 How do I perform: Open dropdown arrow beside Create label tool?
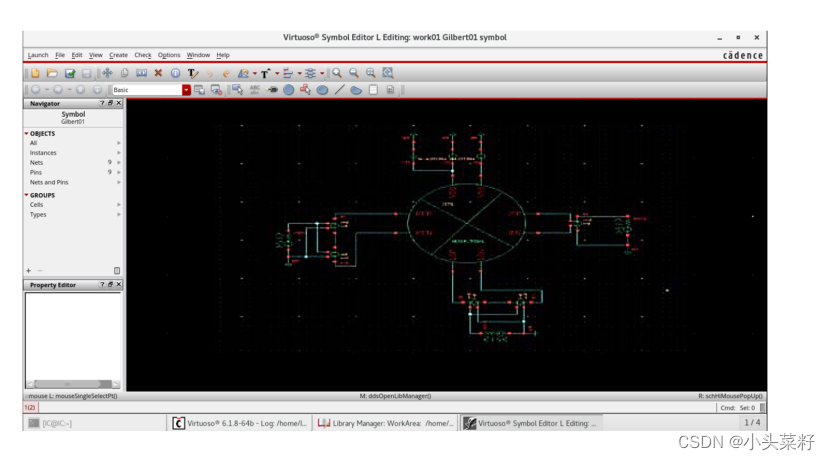coord(277,74)
